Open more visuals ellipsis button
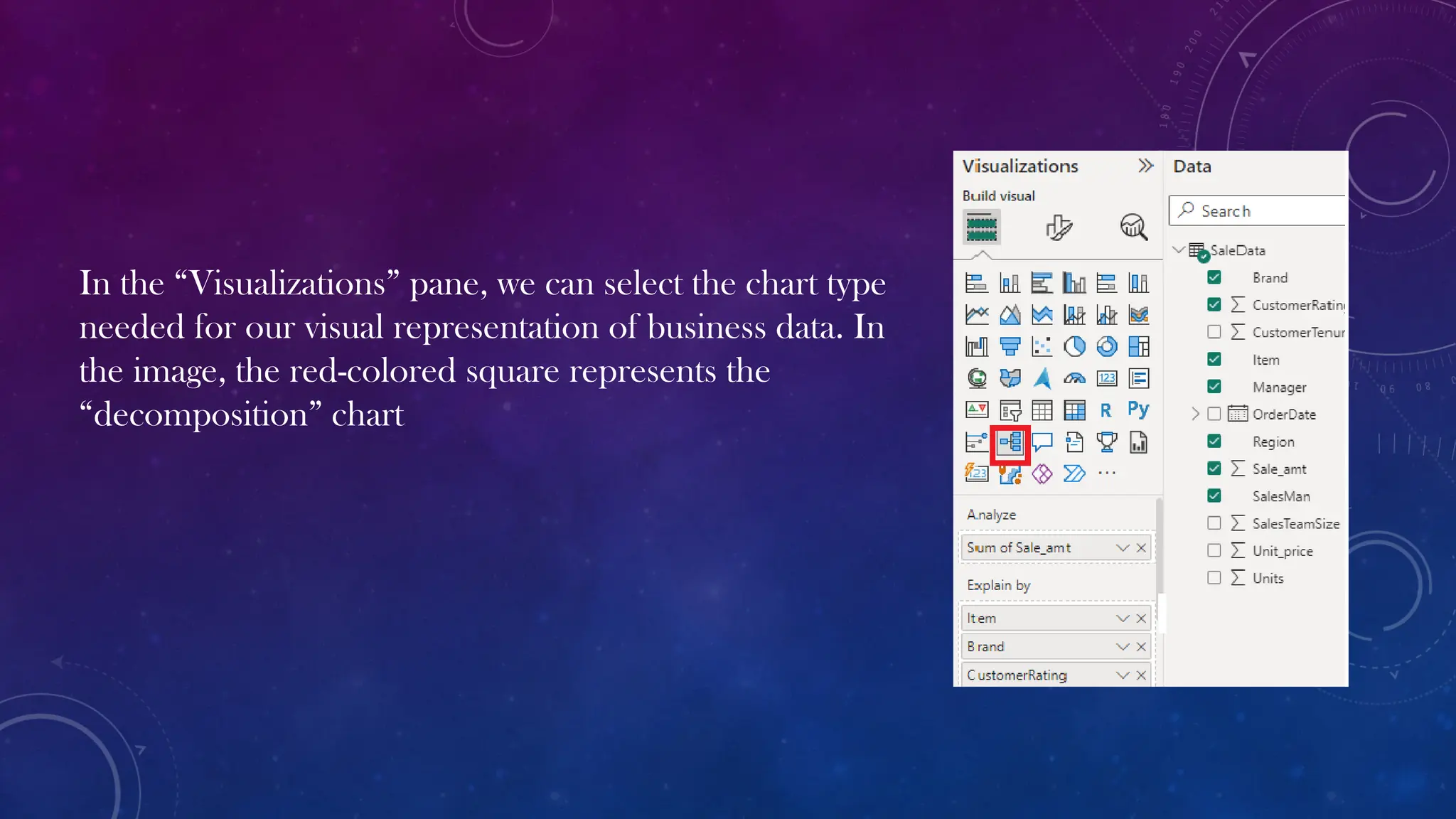This screenshot has width=1456, height=819. (1107, 473)
